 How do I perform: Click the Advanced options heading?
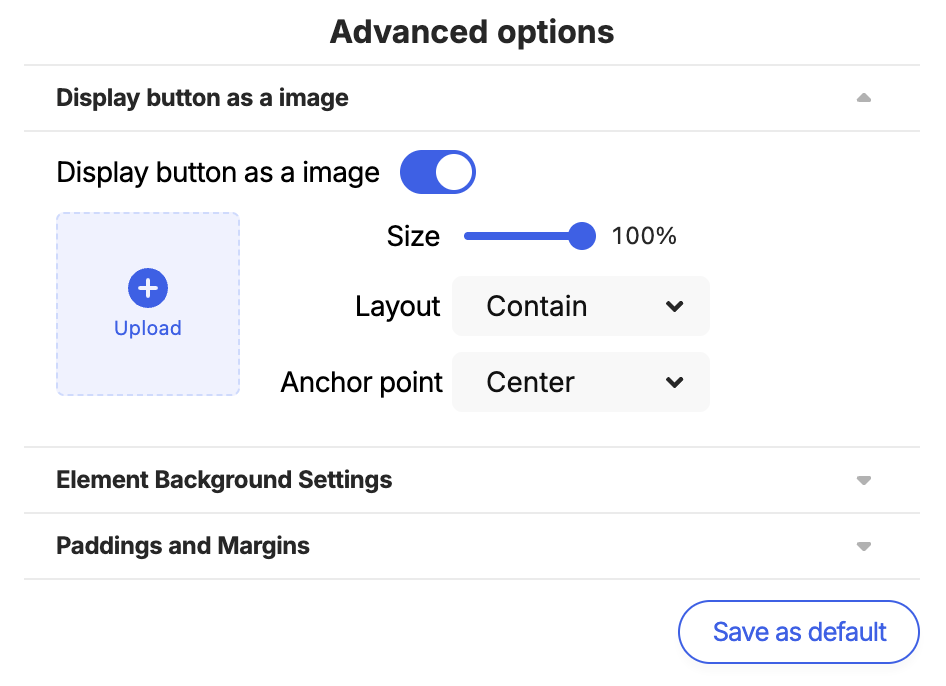point(472,32)
